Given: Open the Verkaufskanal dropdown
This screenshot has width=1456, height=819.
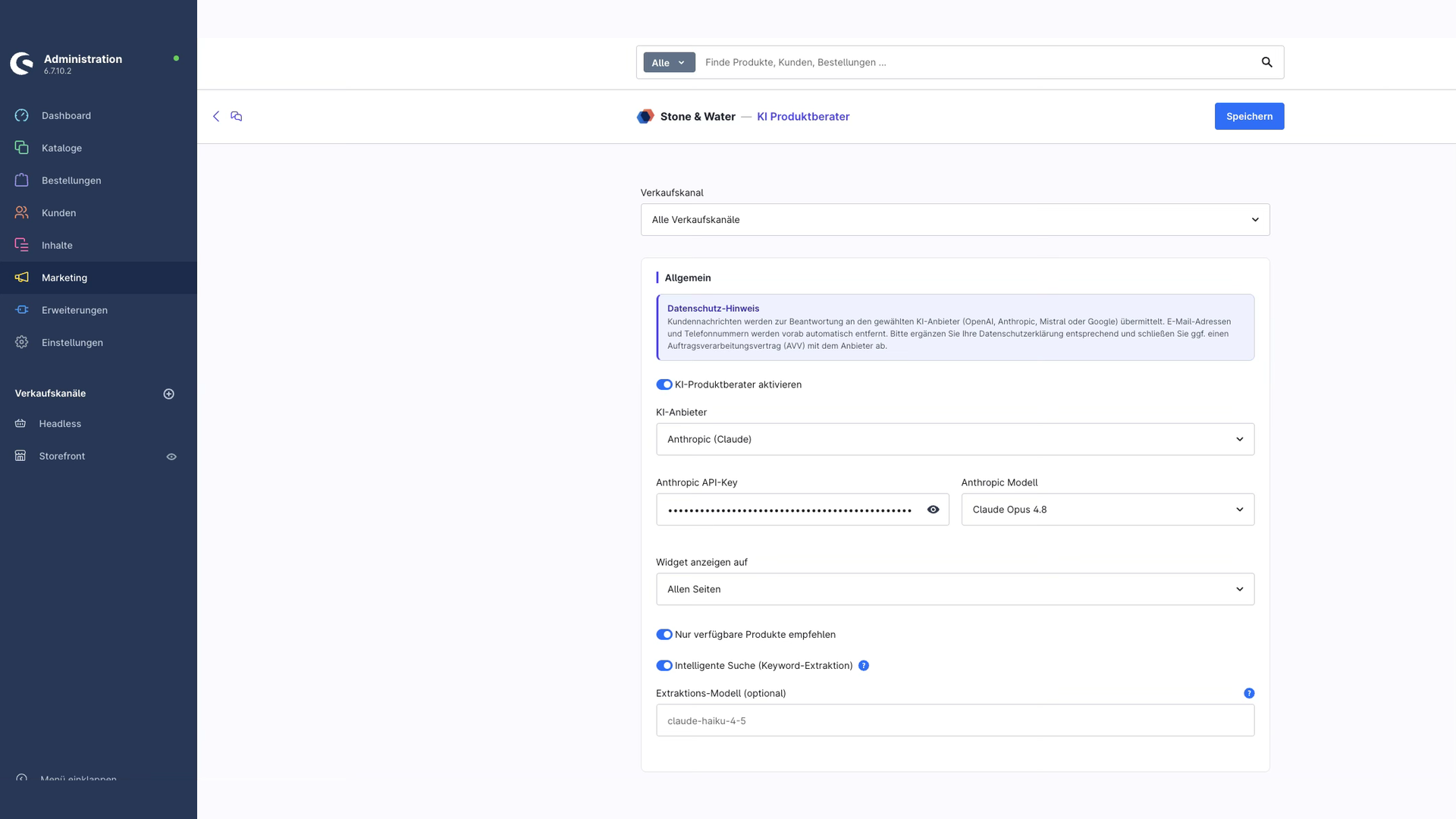Looking at the screenshot, I should coord(955,220).
